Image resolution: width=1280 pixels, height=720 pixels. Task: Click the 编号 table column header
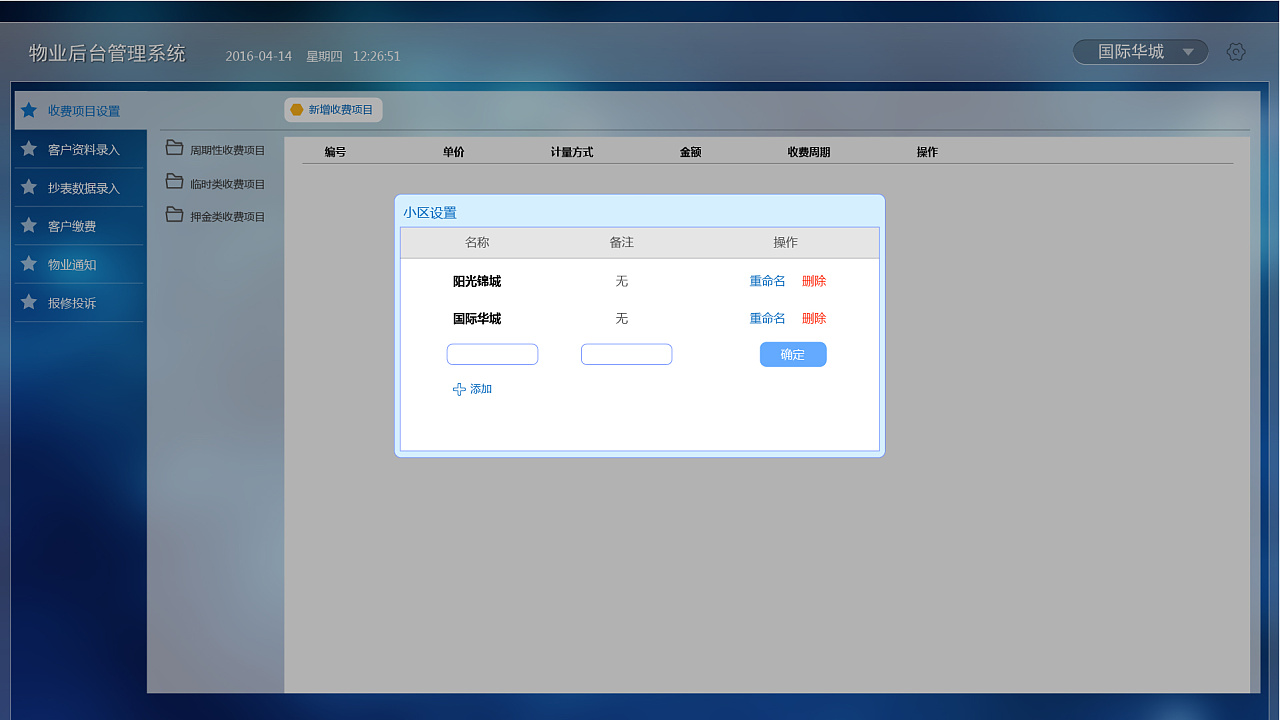(335, 152)
